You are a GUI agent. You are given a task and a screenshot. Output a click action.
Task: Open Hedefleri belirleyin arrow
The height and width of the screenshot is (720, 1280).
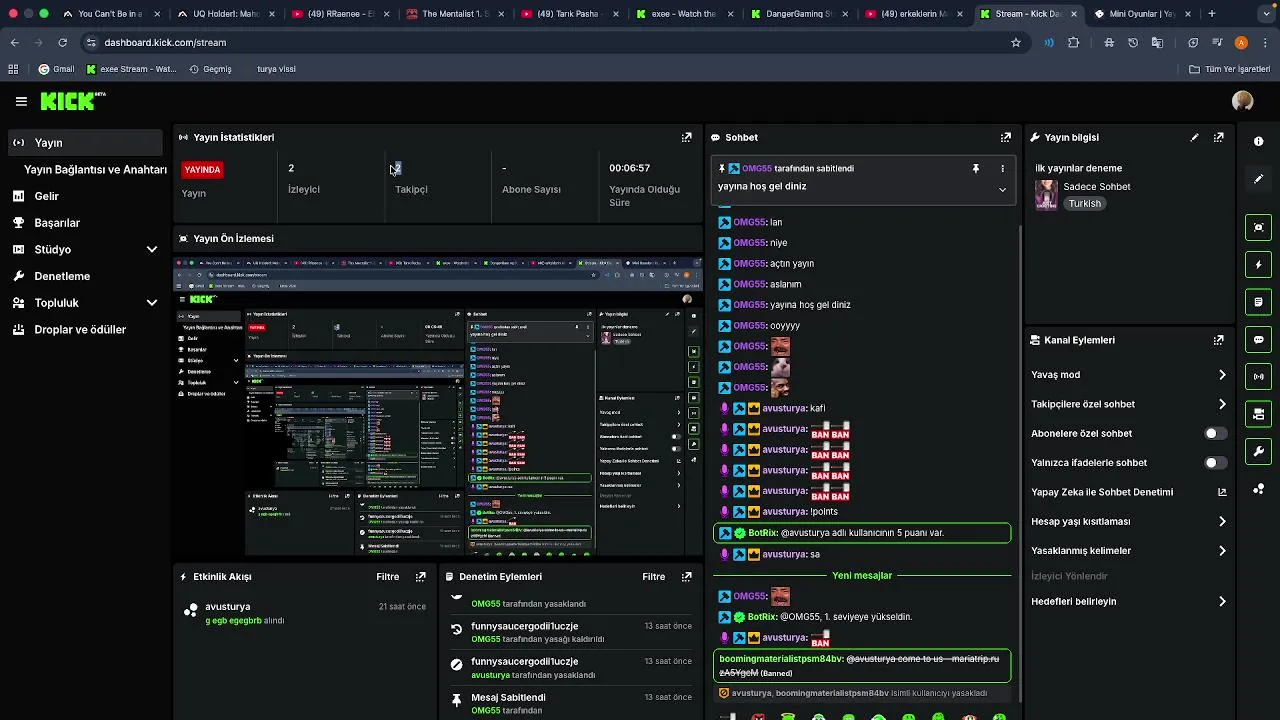coord(1222,602)
